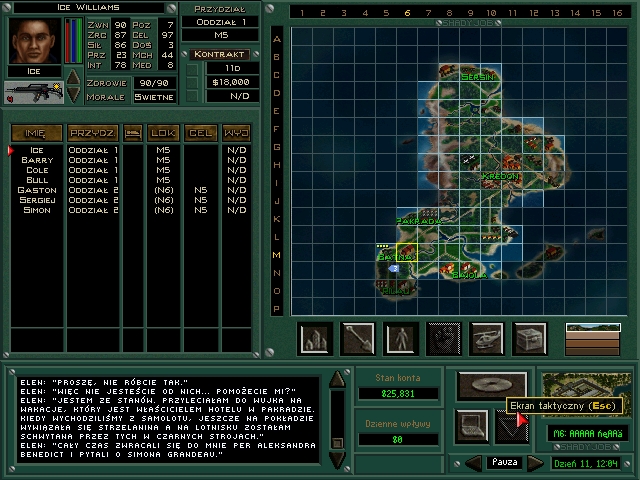The width and height of the screenshot is (640, 480).
Task: Sort mercs by sleep bed icon column
Action: tap(132, 132)
